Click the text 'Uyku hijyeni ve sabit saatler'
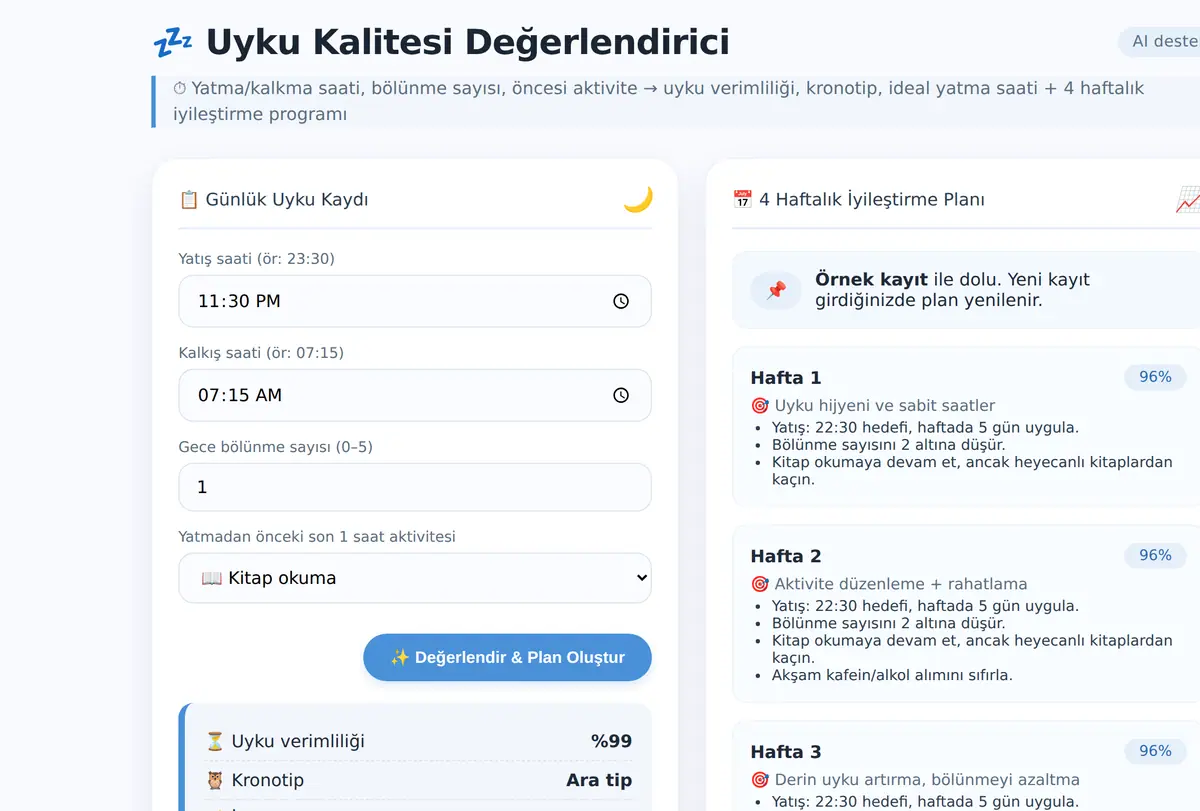The height and width of the screenshot is (811, 1200). click(x=885, y=405)
